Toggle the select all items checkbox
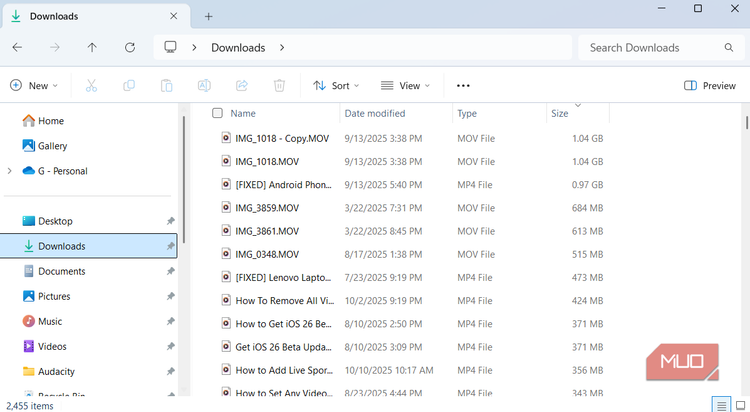The height and width of the screenshot is (412, 750). pos(217,113)
